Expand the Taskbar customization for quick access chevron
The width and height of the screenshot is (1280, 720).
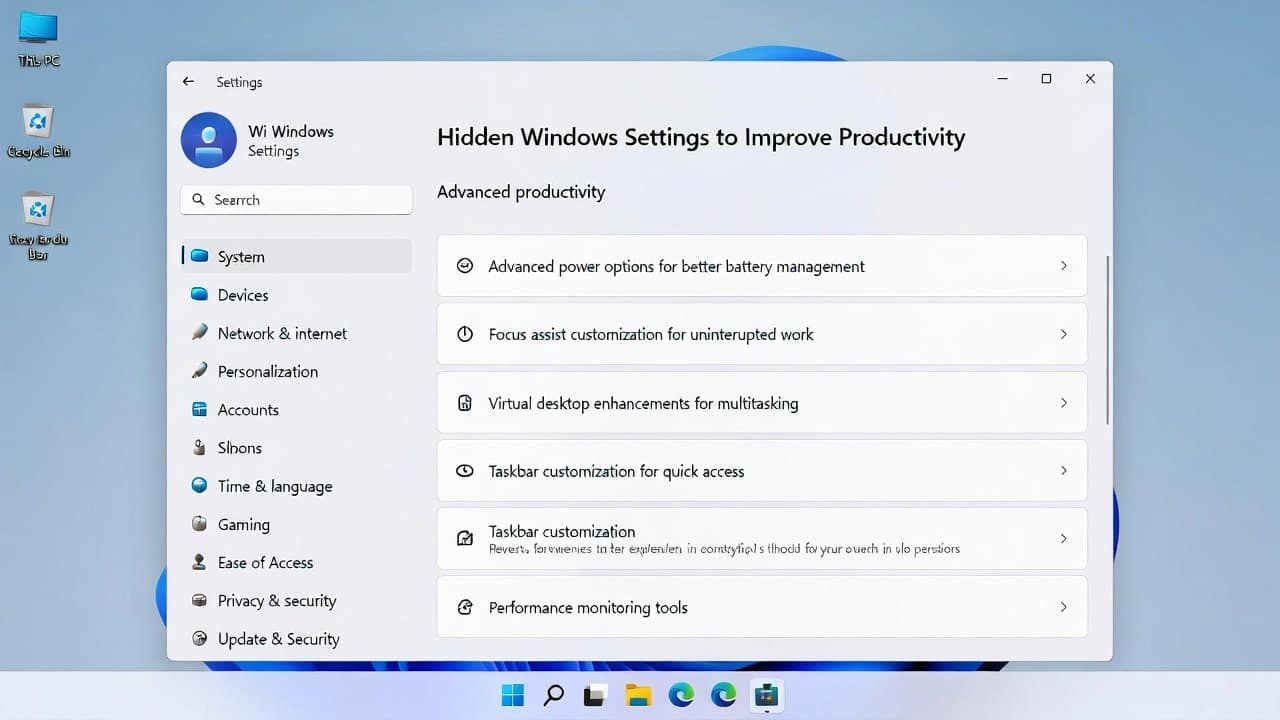1063,470
